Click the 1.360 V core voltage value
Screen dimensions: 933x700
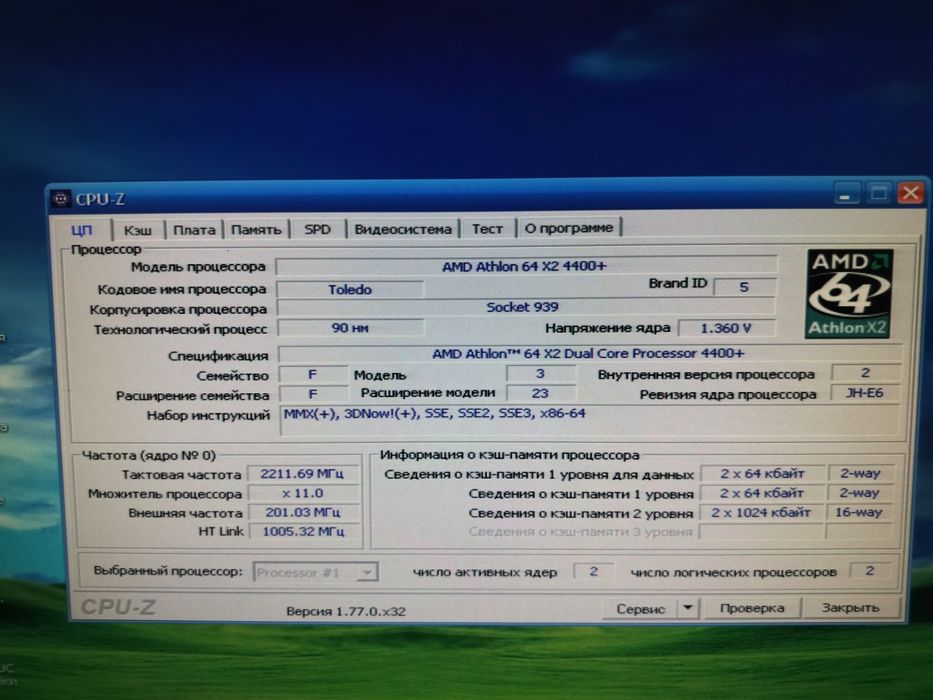point(727,328)
